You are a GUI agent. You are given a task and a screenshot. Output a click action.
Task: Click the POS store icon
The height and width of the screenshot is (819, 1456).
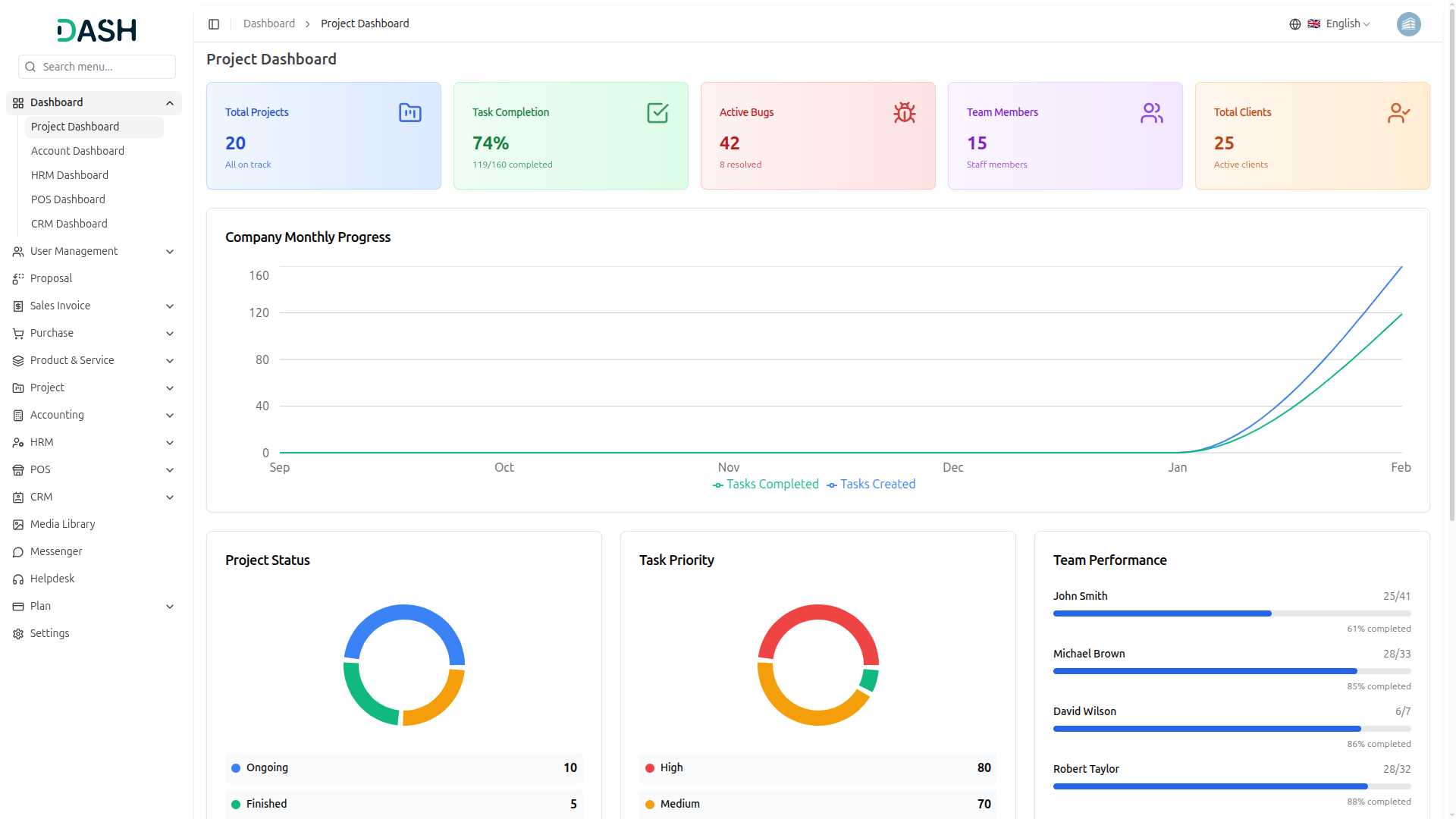pos(18,470)
